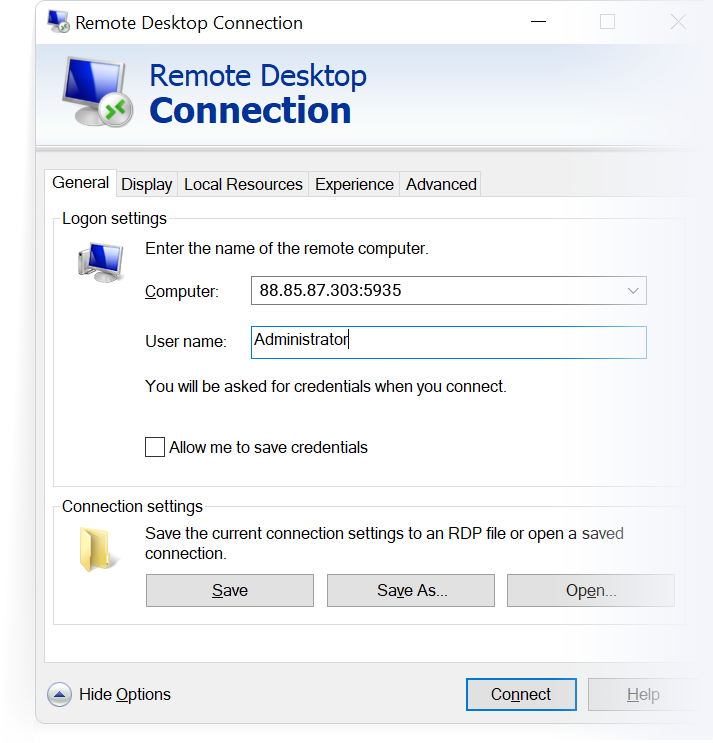
Task: Click the computer icon in Logon settings
Action: point(100,262)
